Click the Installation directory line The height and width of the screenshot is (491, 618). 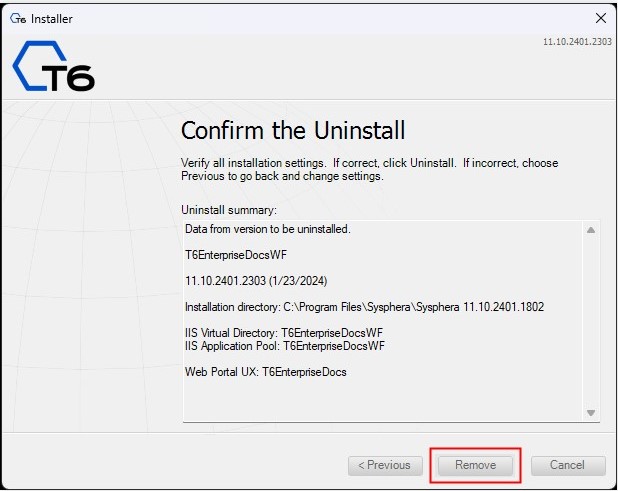tap(365, 307)
